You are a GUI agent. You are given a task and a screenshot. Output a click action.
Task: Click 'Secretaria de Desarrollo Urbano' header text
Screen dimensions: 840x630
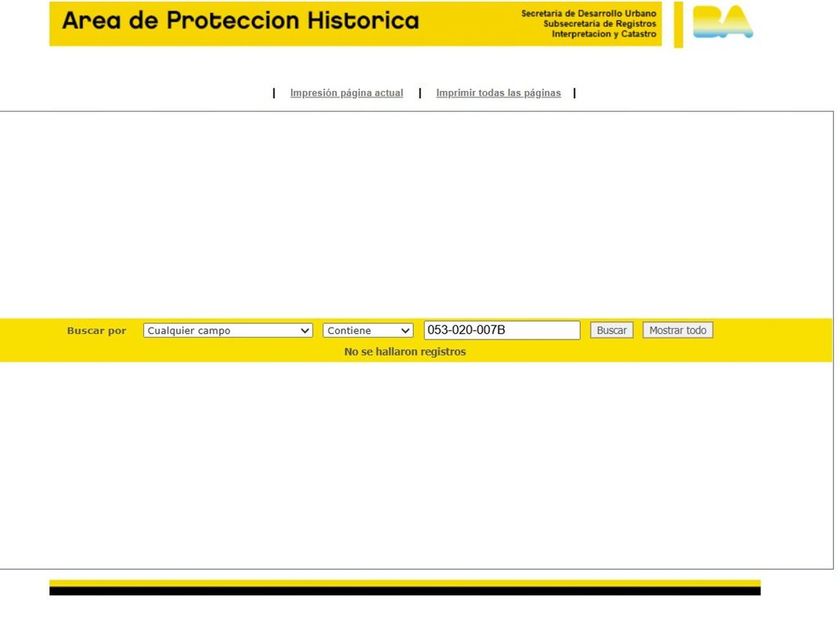588,13
